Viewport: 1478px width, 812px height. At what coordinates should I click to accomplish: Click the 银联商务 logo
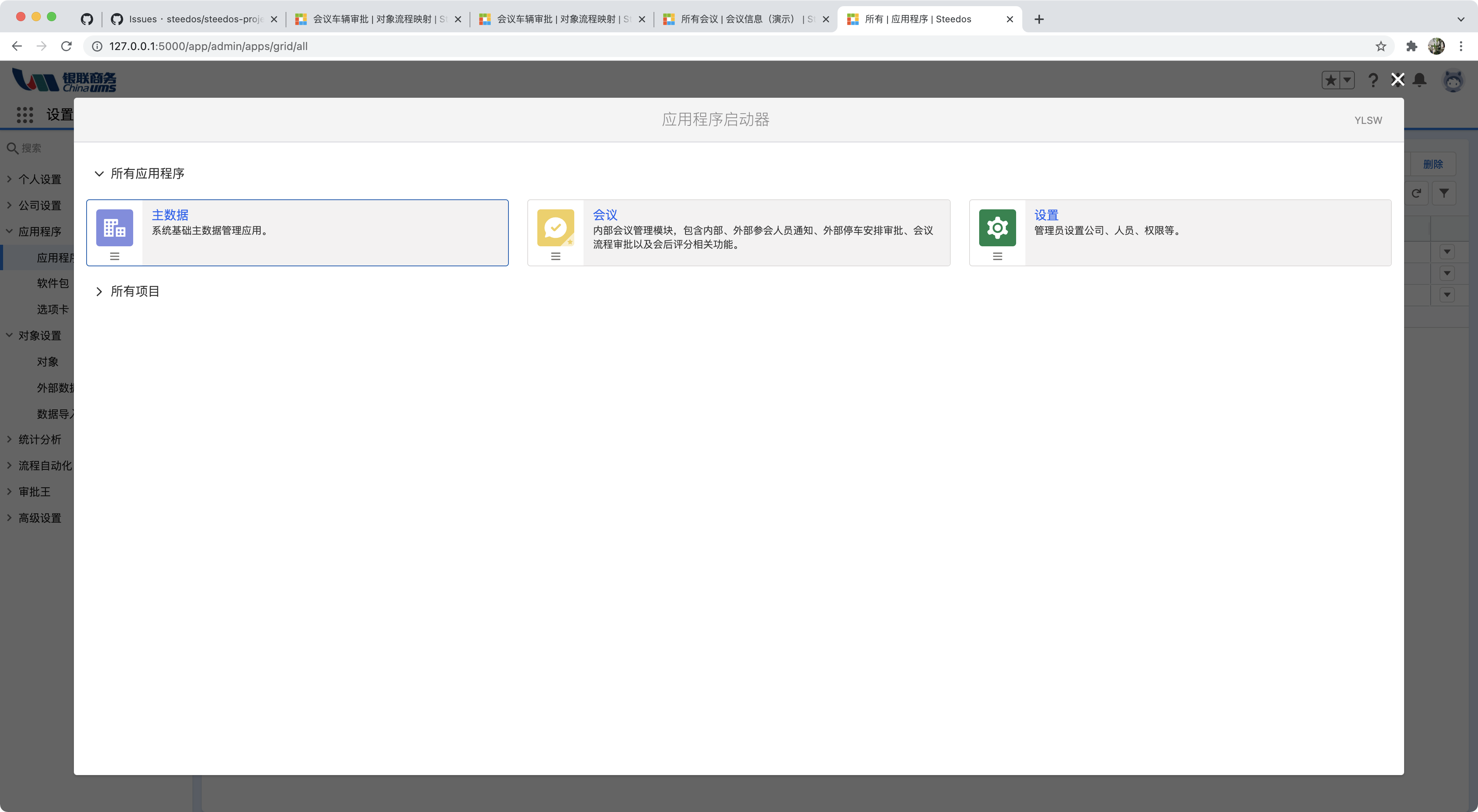coord(64,80)
